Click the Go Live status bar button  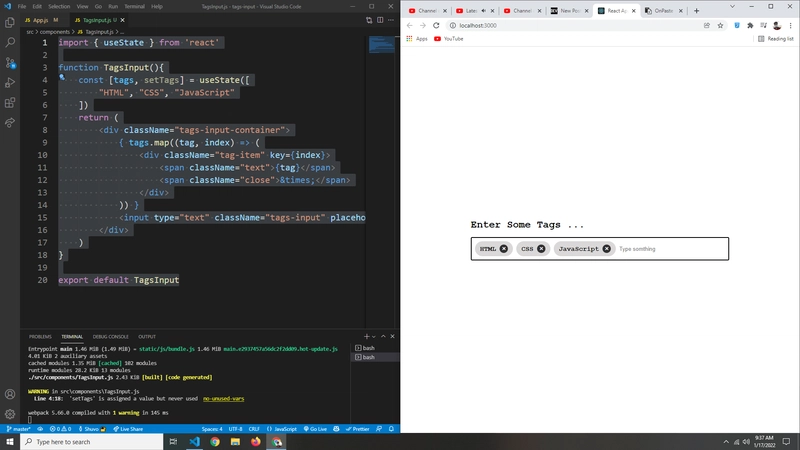point(315,429)
